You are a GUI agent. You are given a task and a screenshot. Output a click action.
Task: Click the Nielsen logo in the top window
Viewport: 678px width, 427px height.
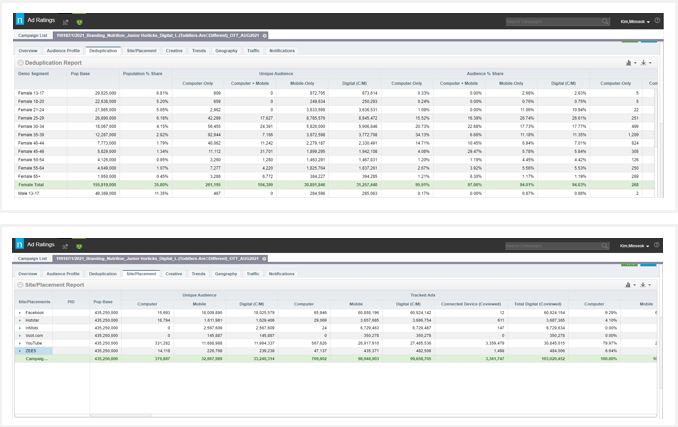(x=21, y=20)
